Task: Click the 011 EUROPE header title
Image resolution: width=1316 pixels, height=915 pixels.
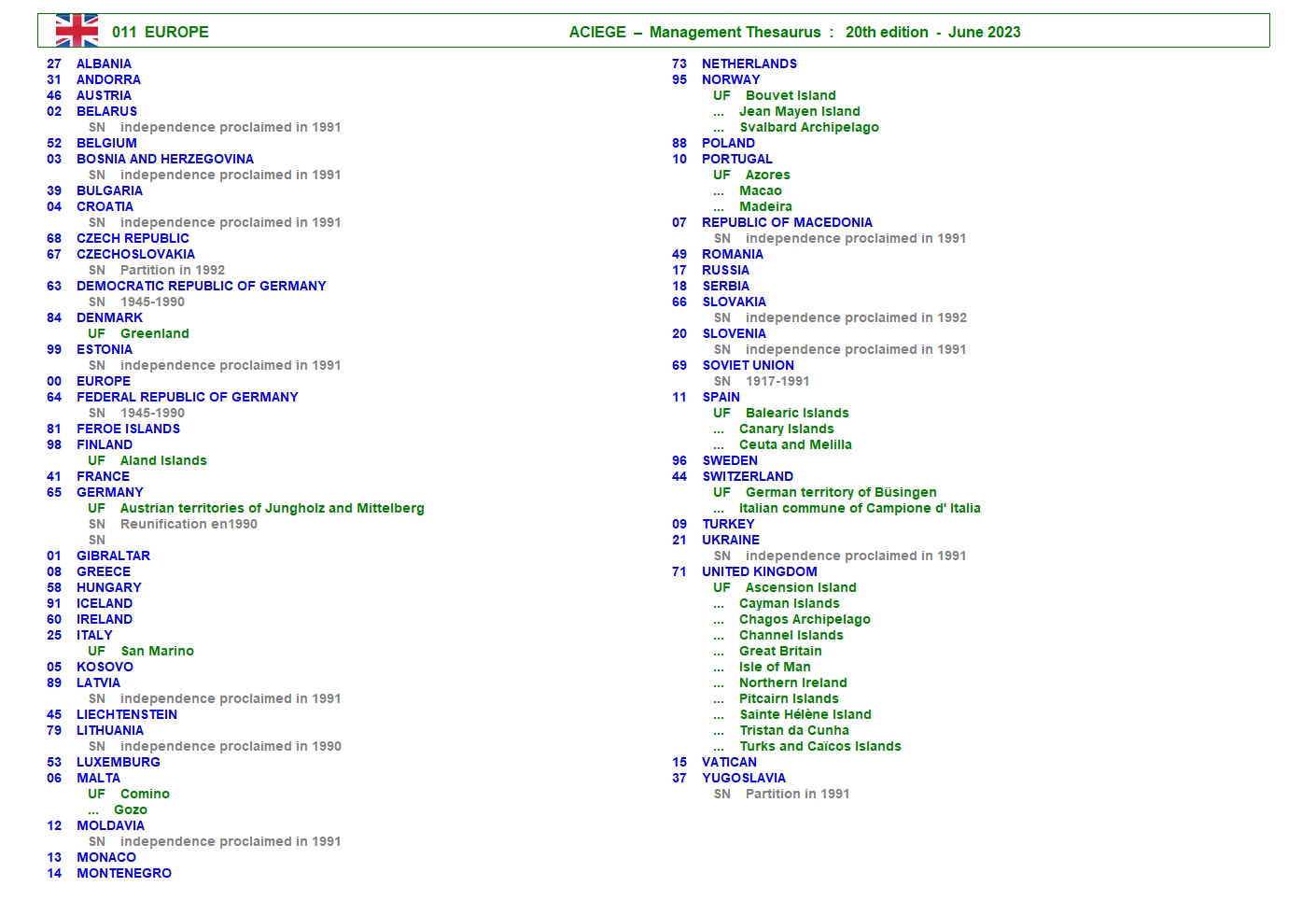Action: click(160, 32)
